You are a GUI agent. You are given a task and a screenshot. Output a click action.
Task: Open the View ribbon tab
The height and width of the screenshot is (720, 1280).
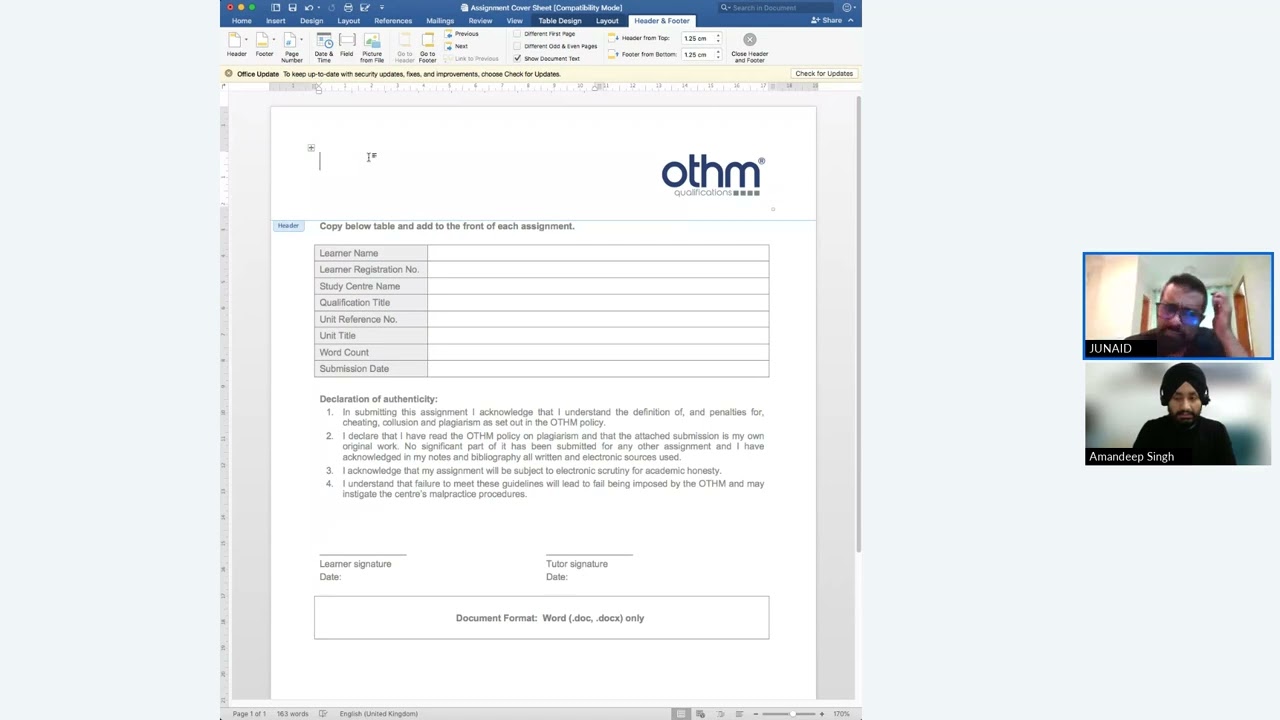(514, 20)
